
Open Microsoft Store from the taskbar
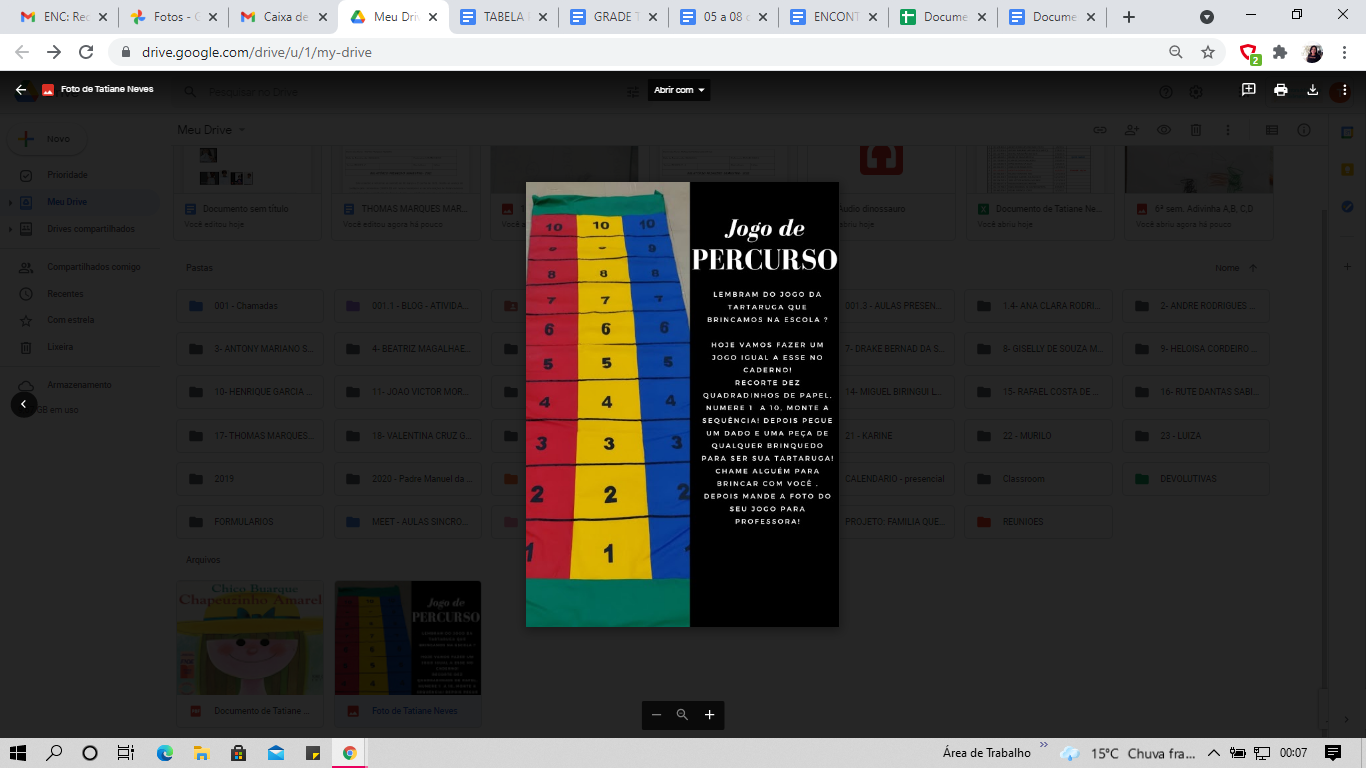click(238, 753)
